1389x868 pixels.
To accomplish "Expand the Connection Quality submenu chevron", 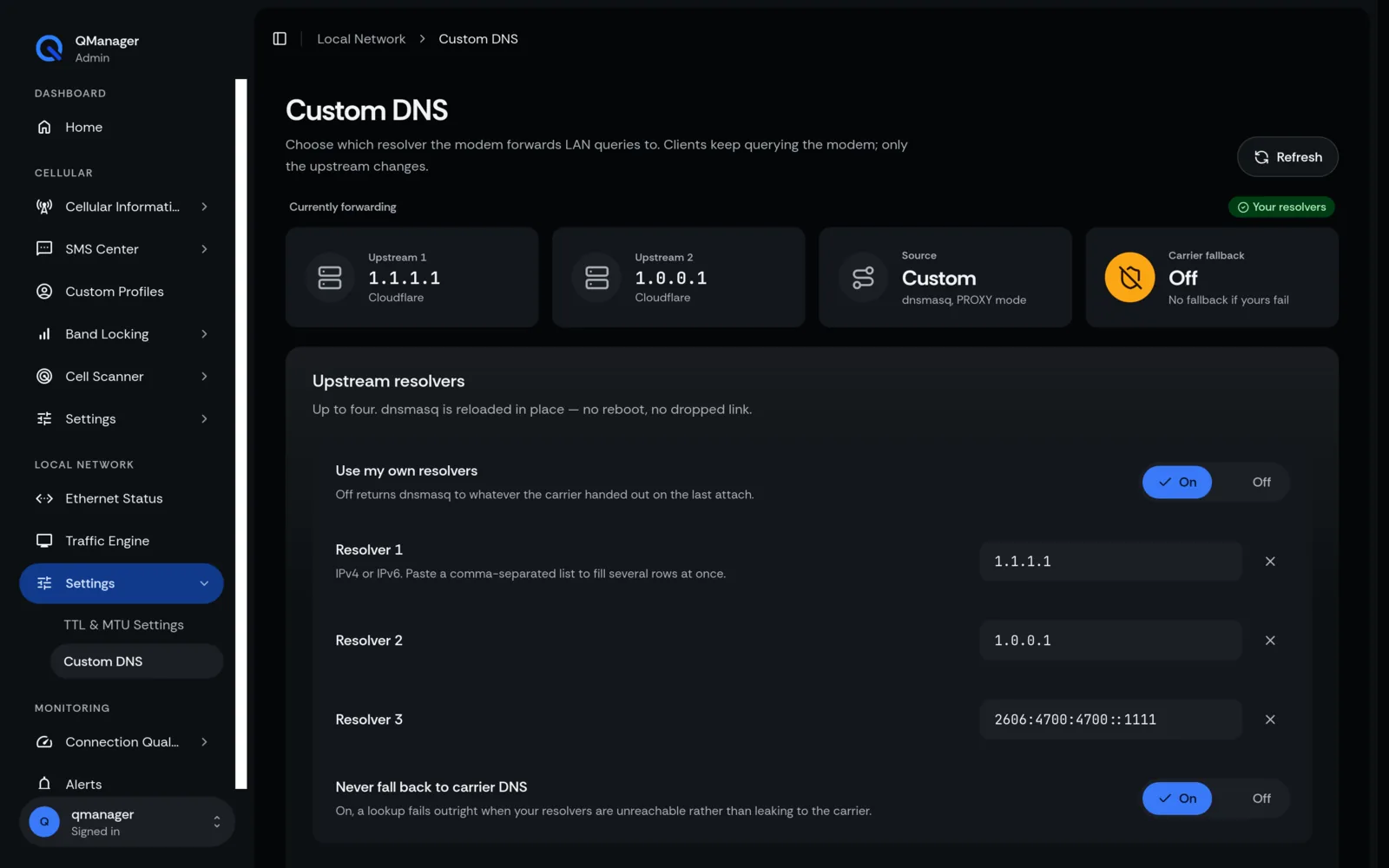I will (x=204, y=742).
